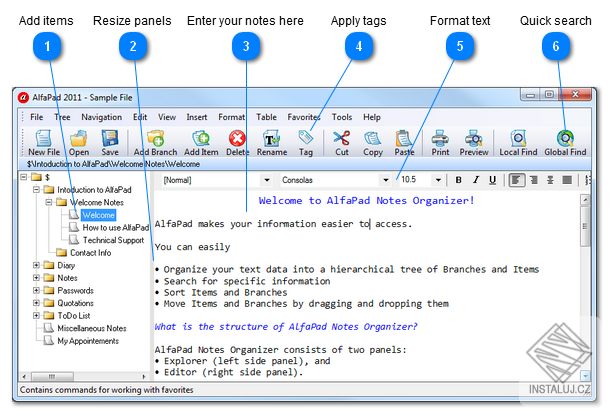Click the Rename icon
This screenshot has height=416, width=610.
click(272, 138)
